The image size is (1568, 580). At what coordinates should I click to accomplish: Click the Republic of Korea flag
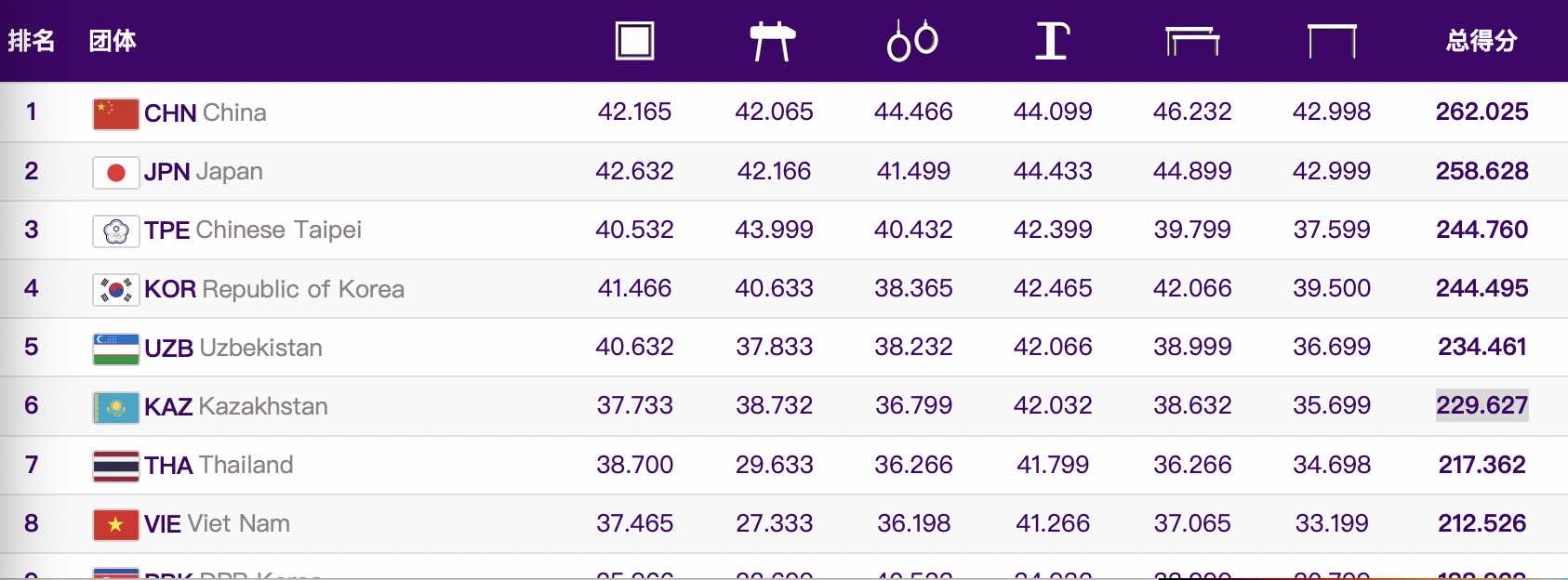(116, 289)
